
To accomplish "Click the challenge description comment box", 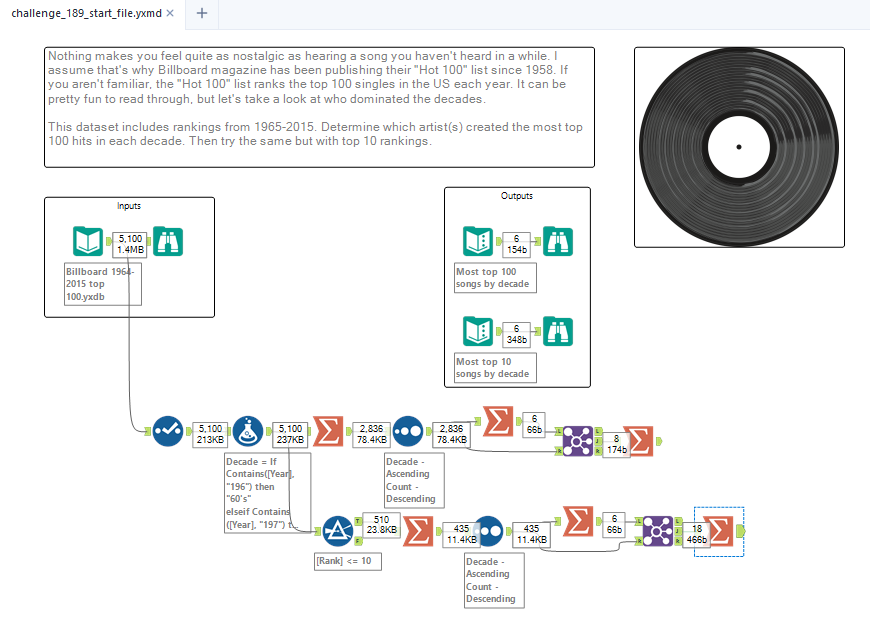I will [319, 107].
